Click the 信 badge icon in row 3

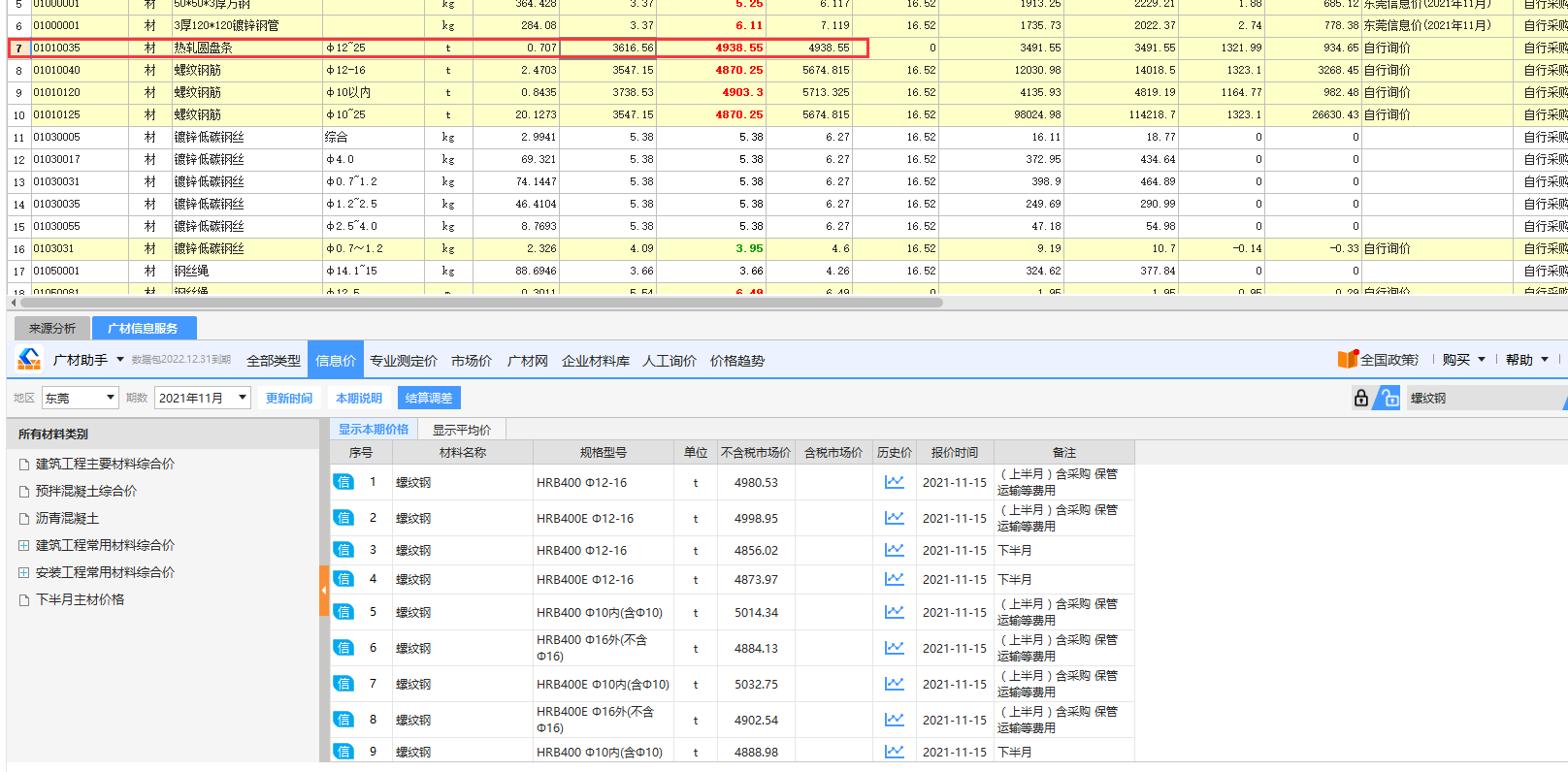coord(343,550)
